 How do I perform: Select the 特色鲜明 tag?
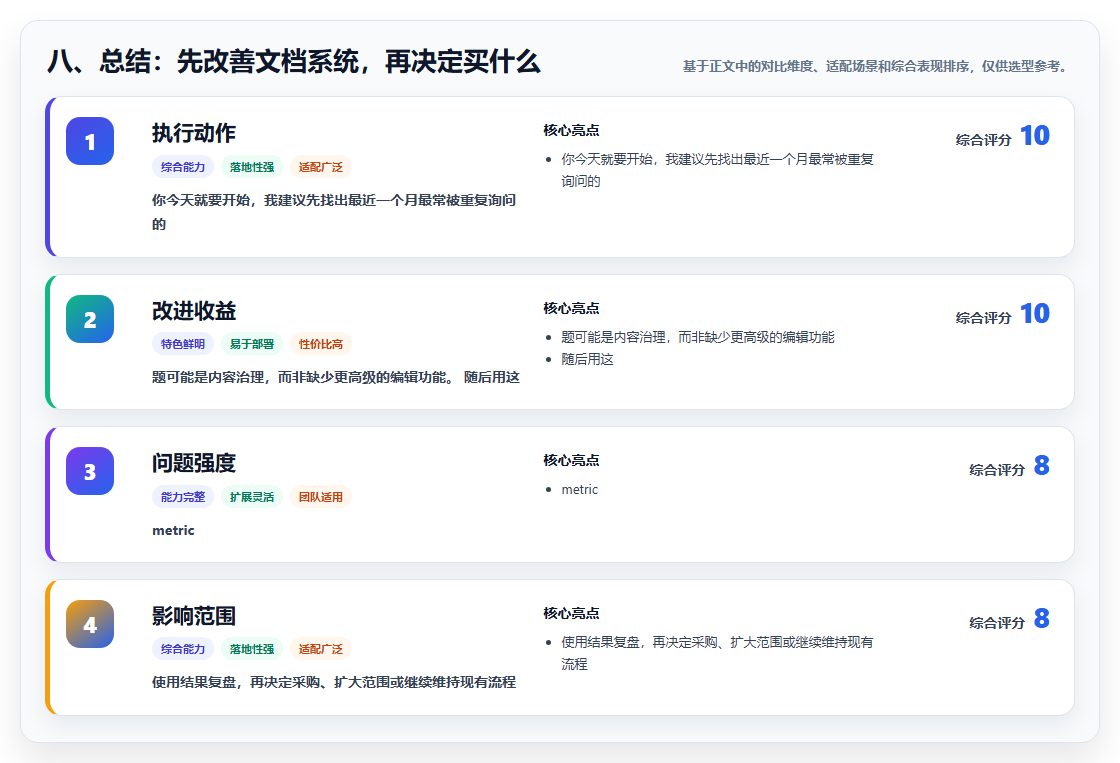183,344
